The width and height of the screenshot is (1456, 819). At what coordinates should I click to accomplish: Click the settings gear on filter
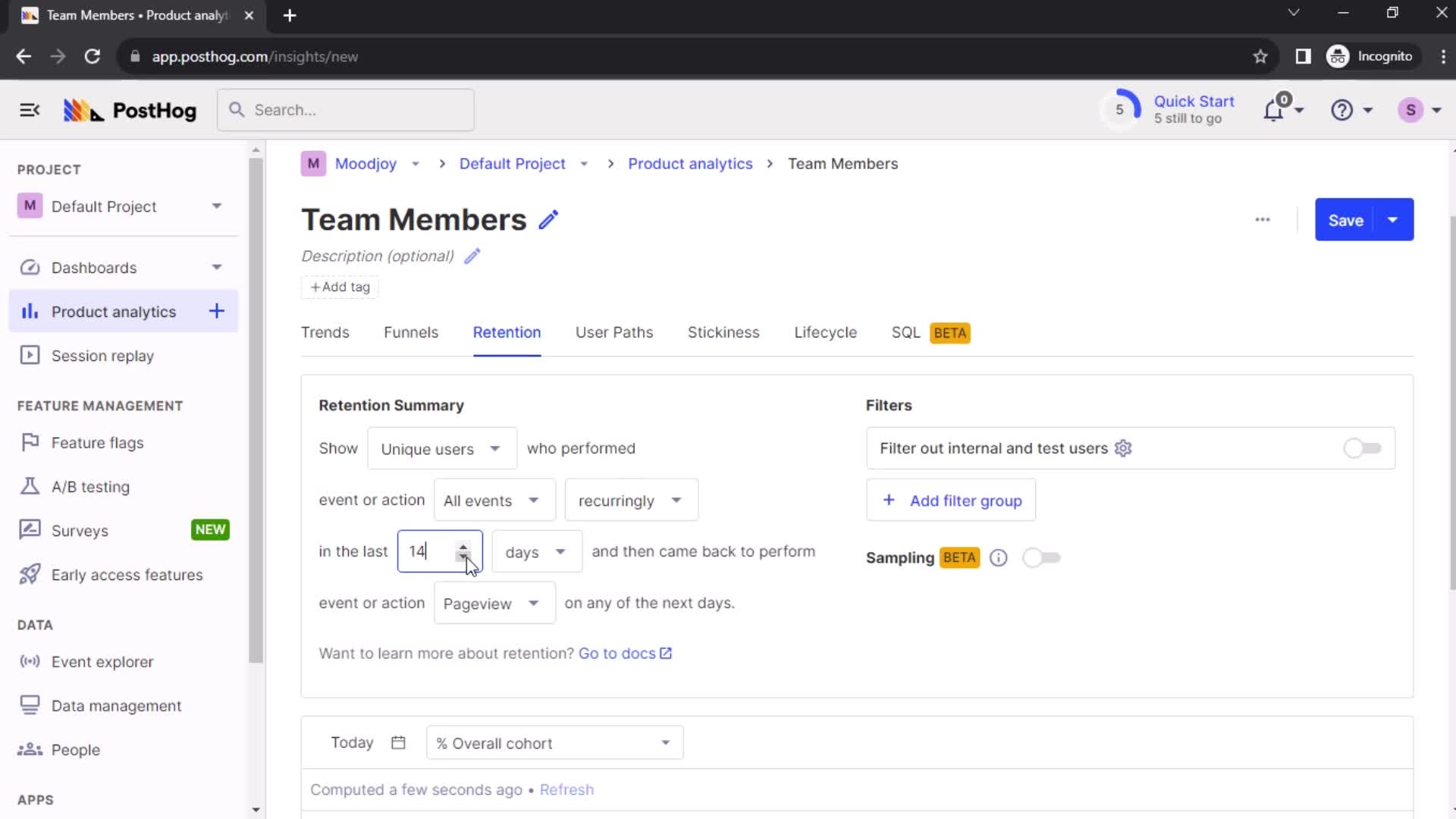[1123, 447]
